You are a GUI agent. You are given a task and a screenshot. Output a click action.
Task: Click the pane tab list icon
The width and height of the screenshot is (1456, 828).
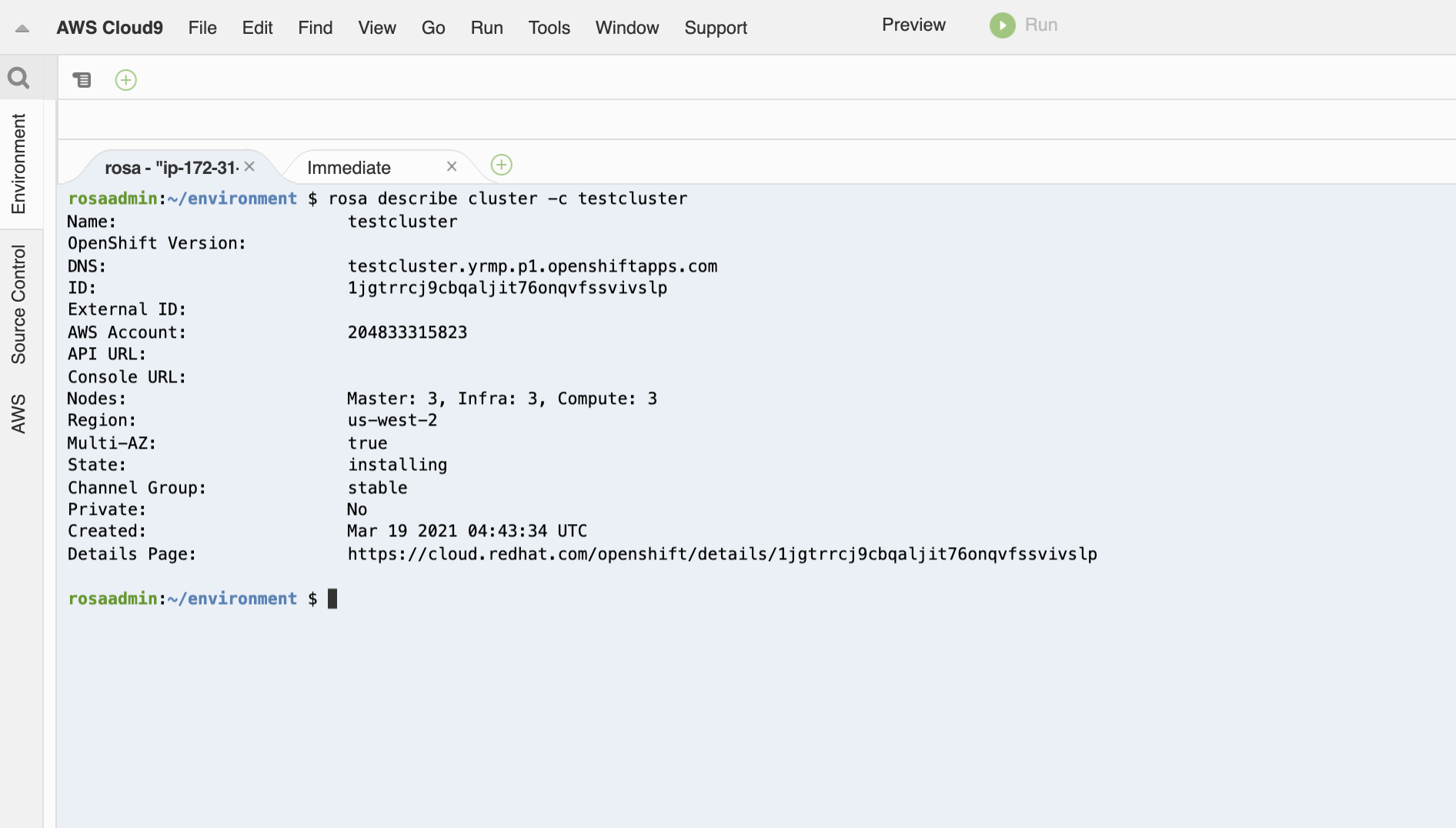[x=82, y=79]
